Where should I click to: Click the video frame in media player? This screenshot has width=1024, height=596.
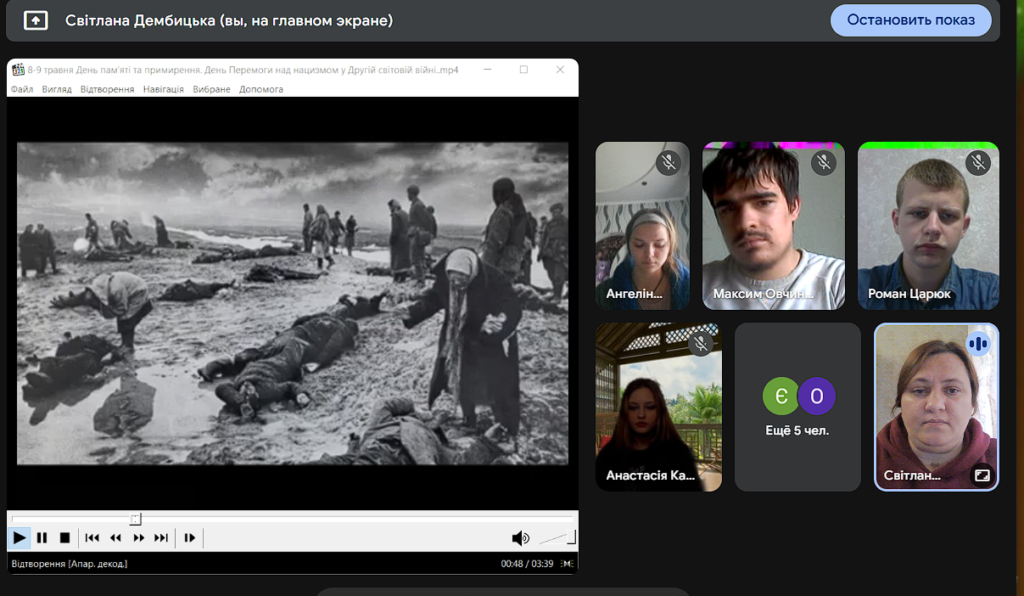tap(293, 304)
